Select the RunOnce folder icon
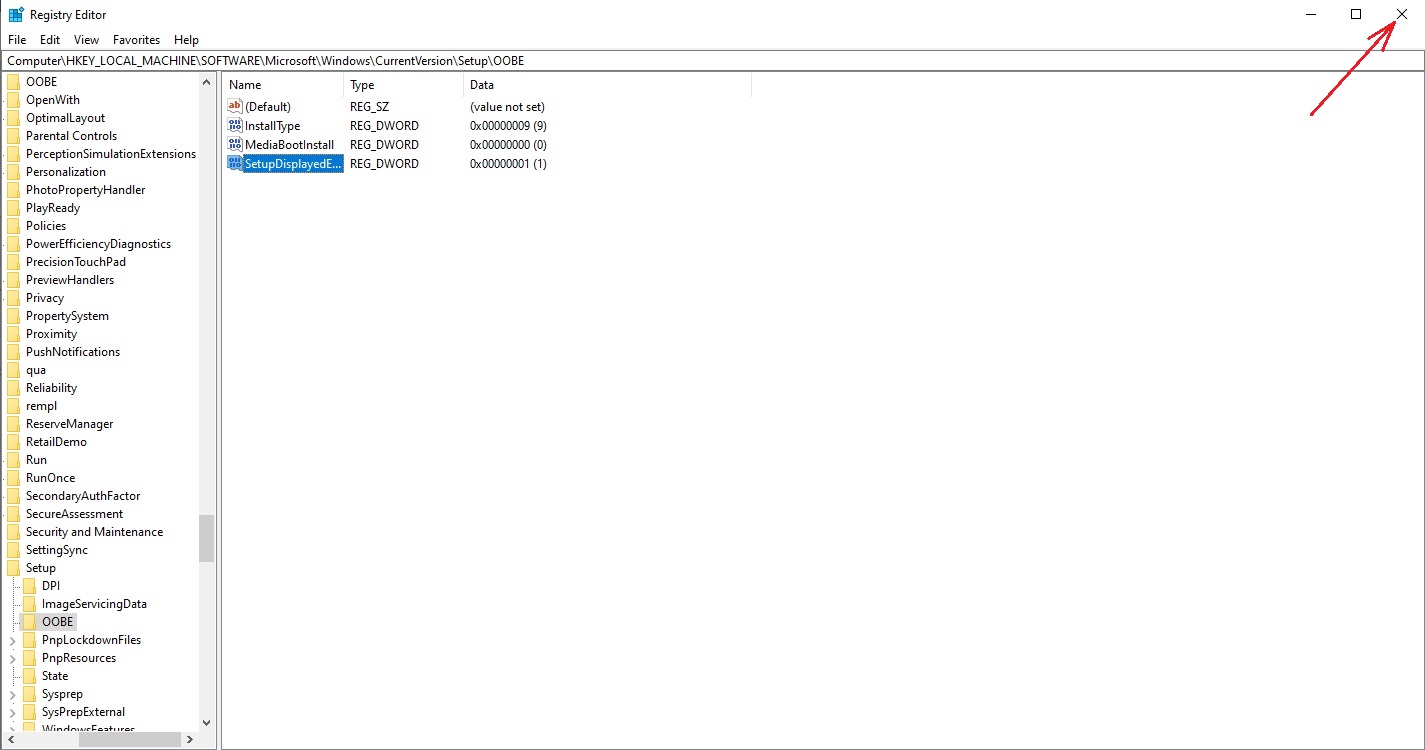The height and width of the screenshot is (750, 1425). [13, 478]
